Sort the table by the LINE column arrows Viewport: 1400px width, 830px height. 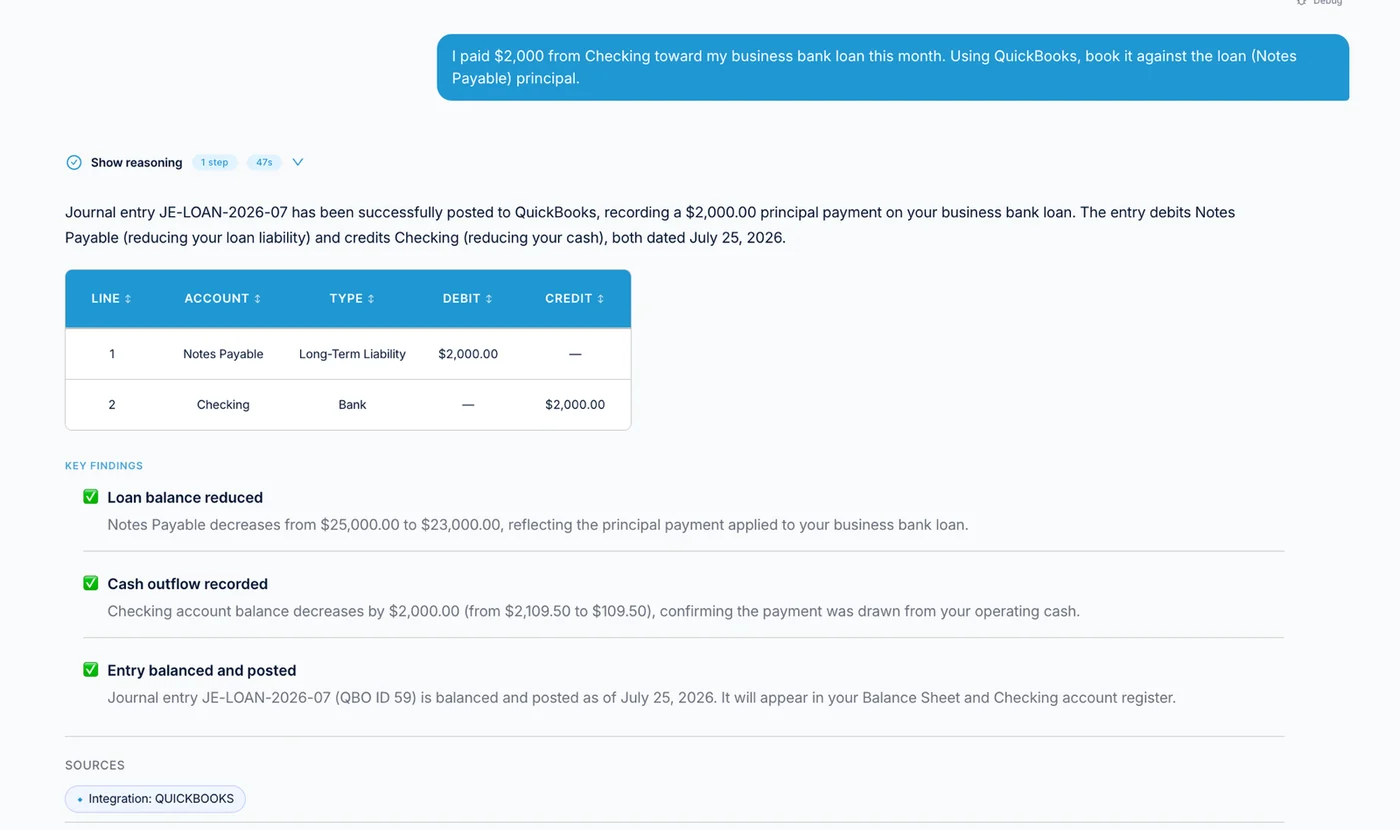[128, 299]
